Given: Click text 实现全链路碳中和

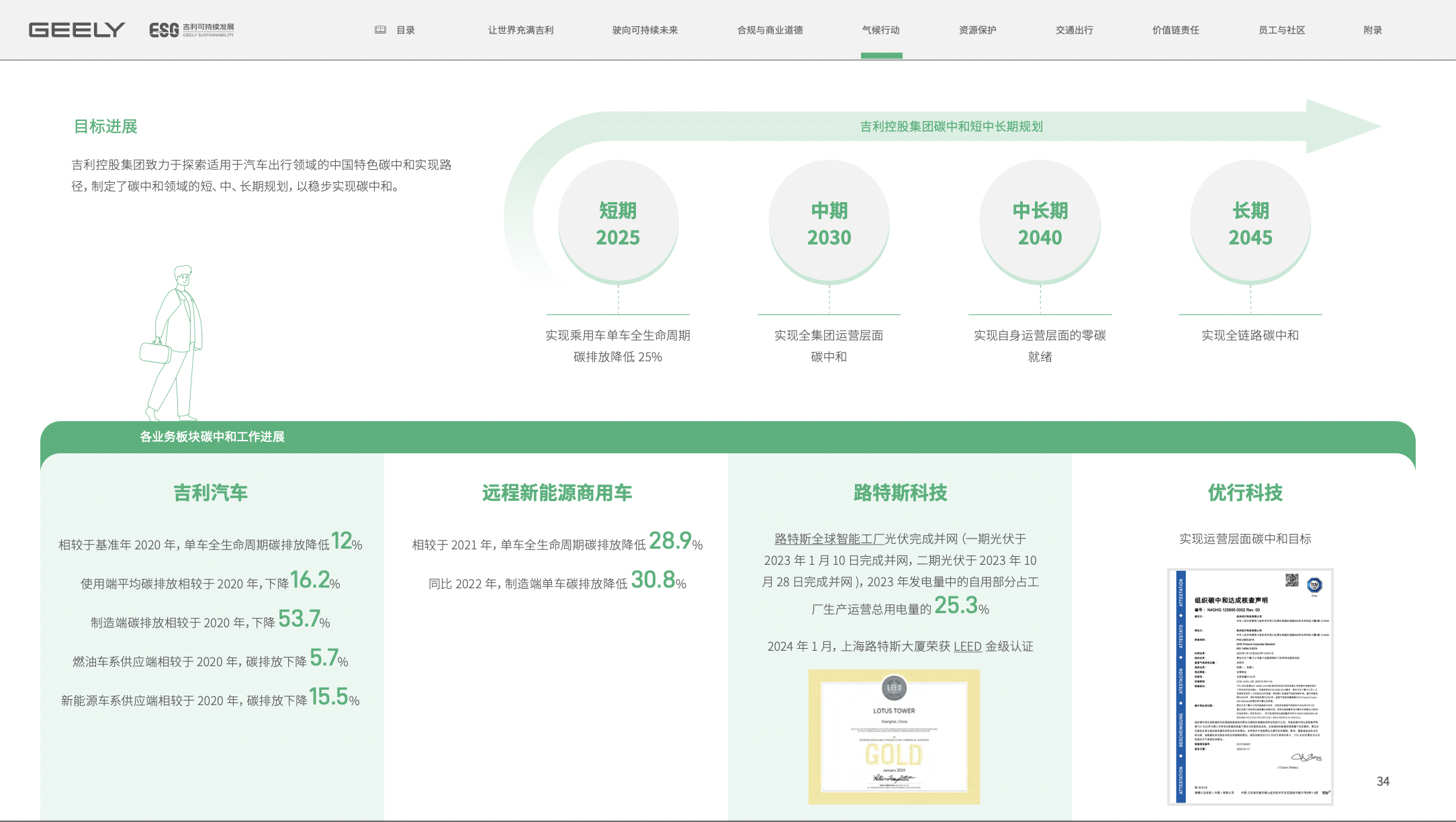Looking at the screenshot, I should [x=1250, y=335].
